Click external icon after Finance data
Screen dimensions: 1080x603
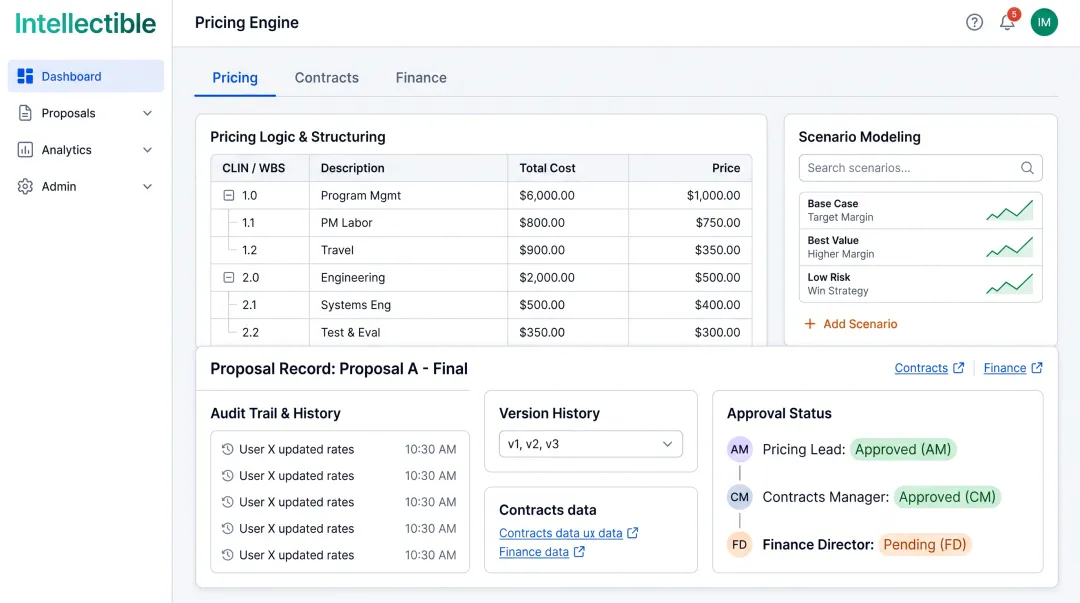579,551
